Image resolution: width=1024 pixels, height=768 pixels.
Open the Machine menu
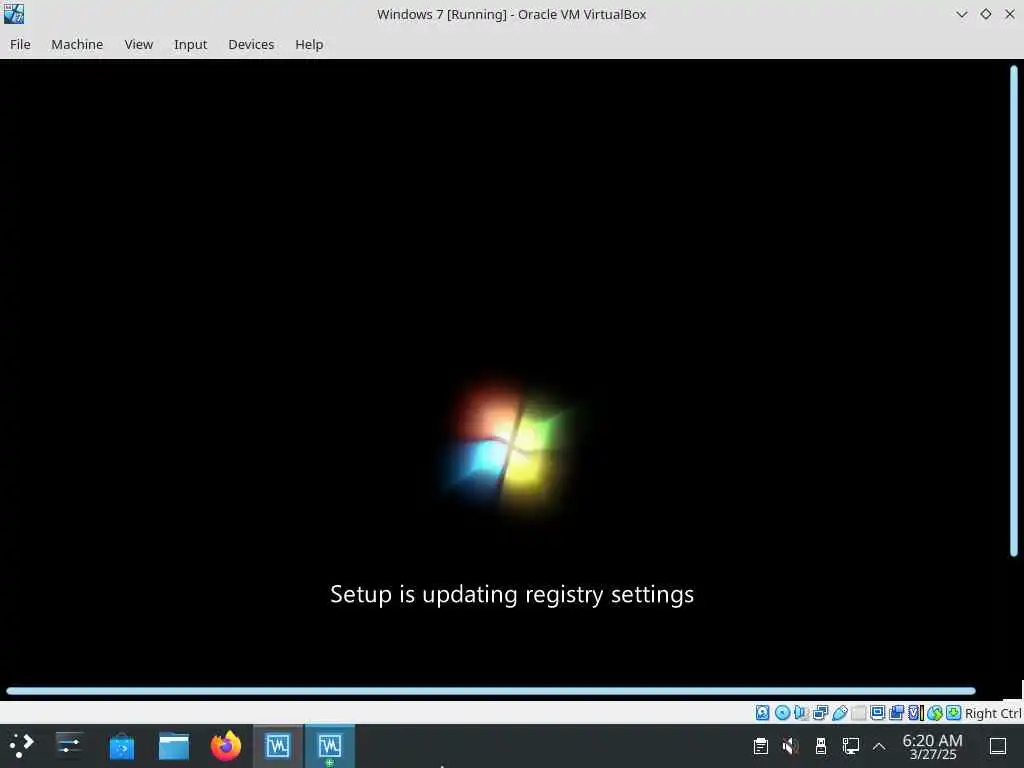click(77, 44)
